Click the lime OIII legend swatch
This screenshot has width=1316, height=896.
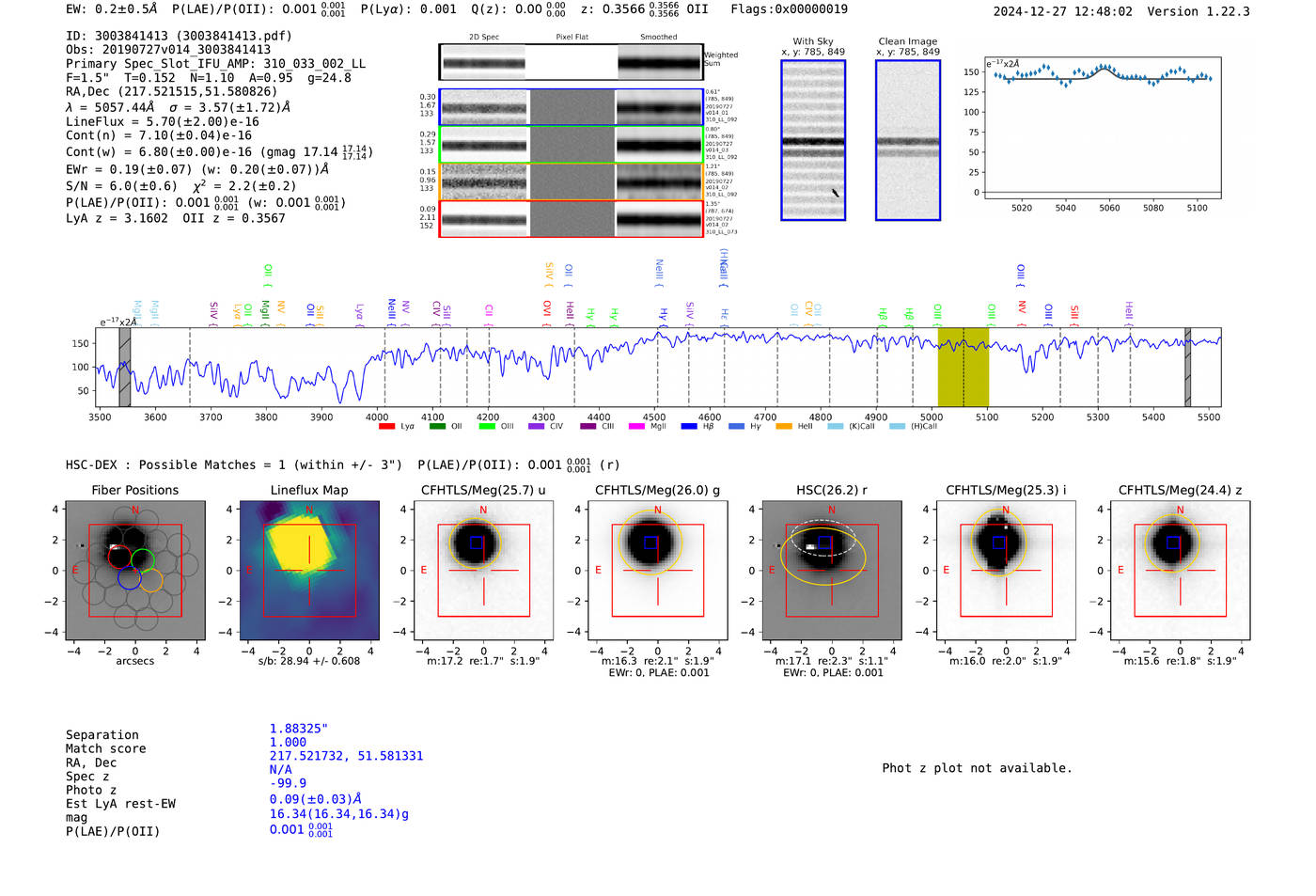pos(487,427)
